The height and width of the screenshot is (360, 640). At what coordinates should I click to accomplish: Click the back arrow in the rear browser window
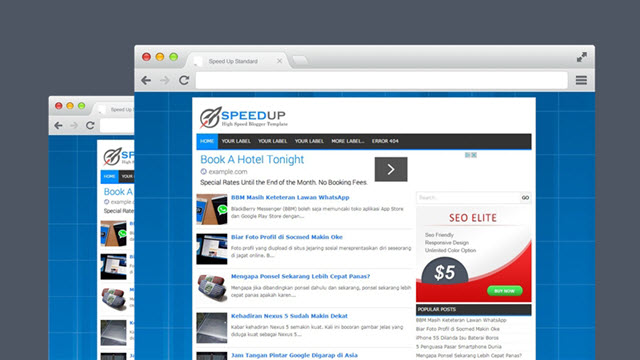58,125
